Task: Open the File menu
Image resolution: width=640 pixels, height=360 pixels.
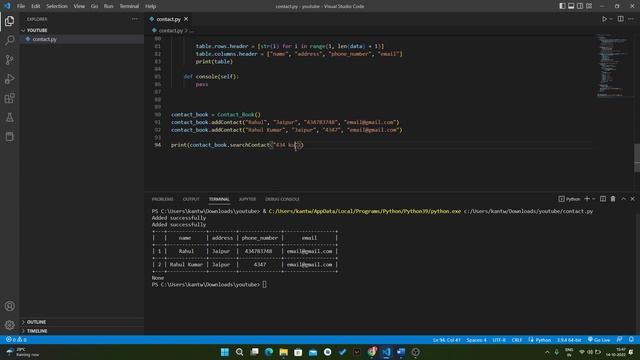Action: (x=21, y=6)
